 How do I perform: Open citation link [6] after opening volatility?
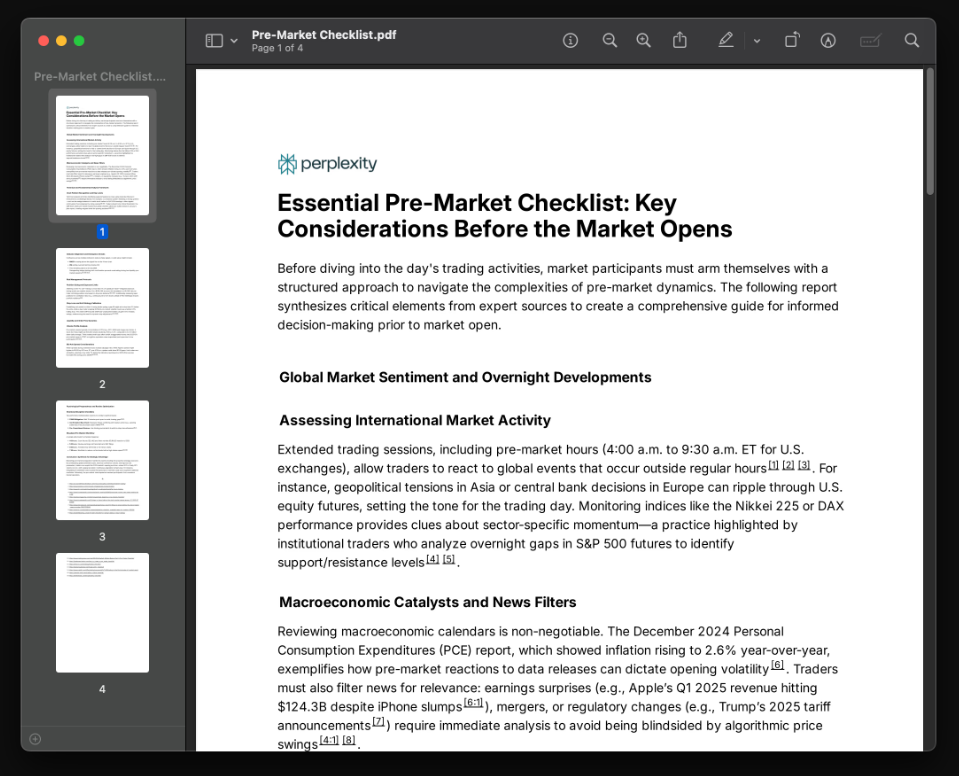pyautogui.click(x=777, y=665)
